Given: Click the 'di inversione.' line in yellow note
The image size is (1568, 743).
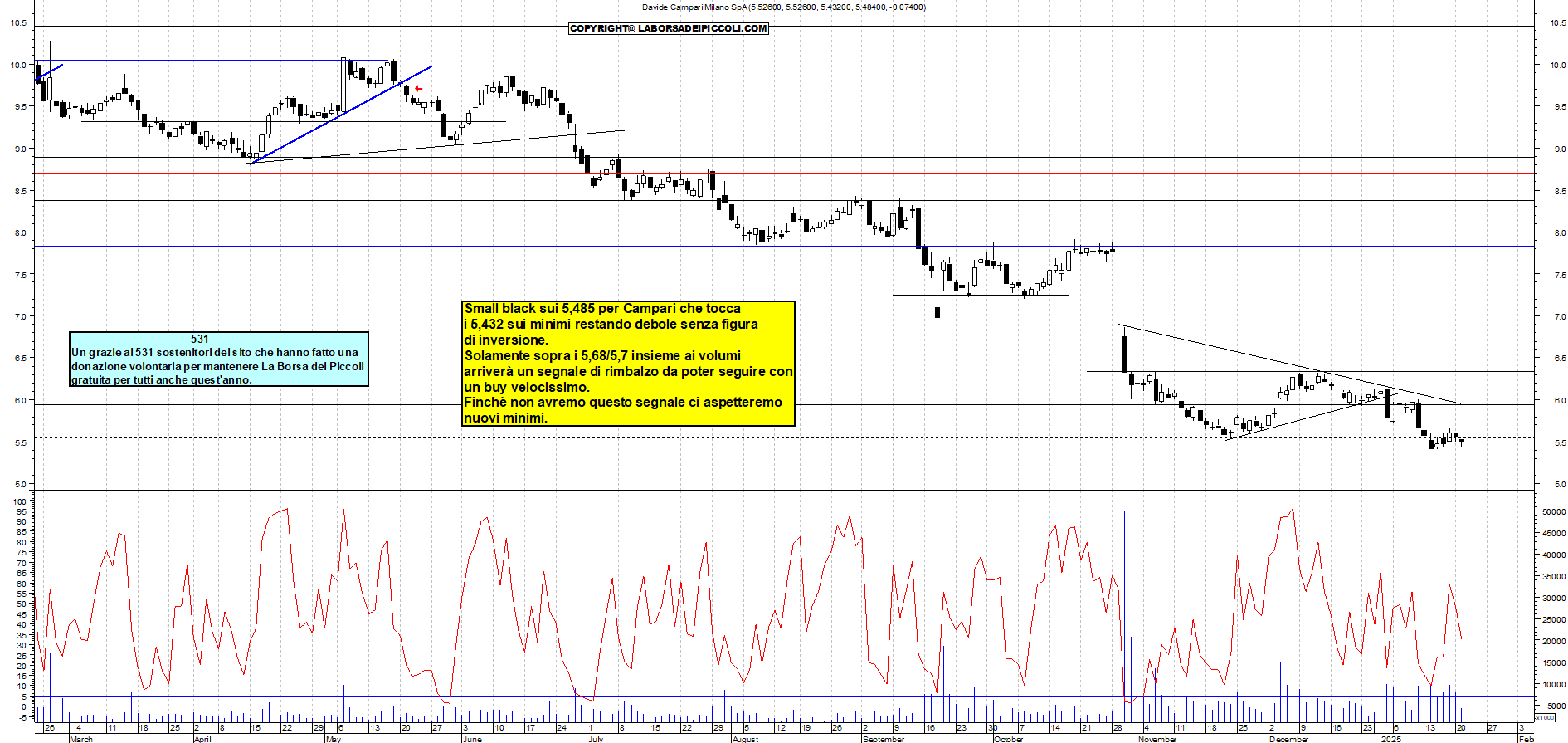Looking at the screenshot, I should tap(506, 340).
